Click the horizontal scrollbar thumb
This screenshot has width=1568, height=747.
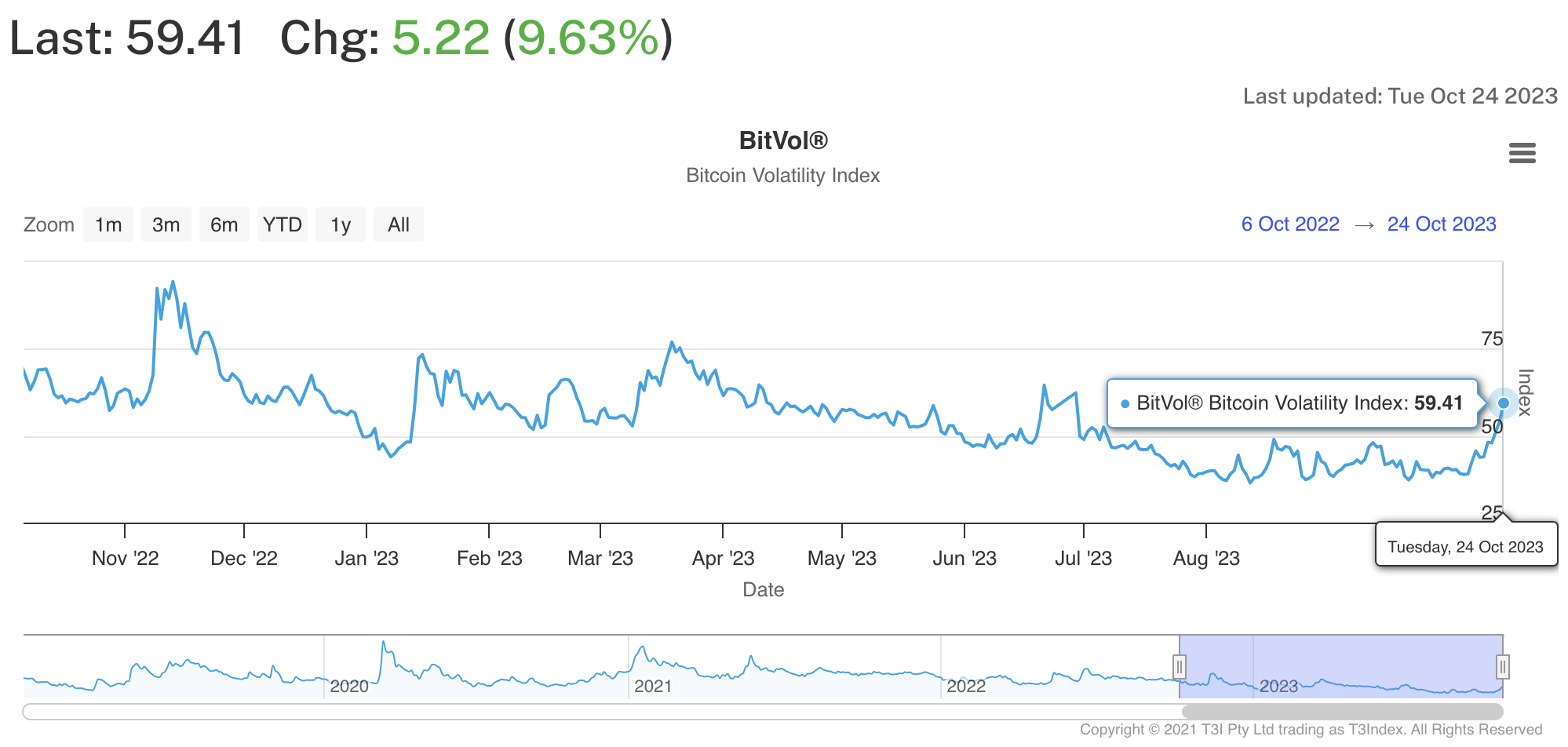click(1342, 712)
